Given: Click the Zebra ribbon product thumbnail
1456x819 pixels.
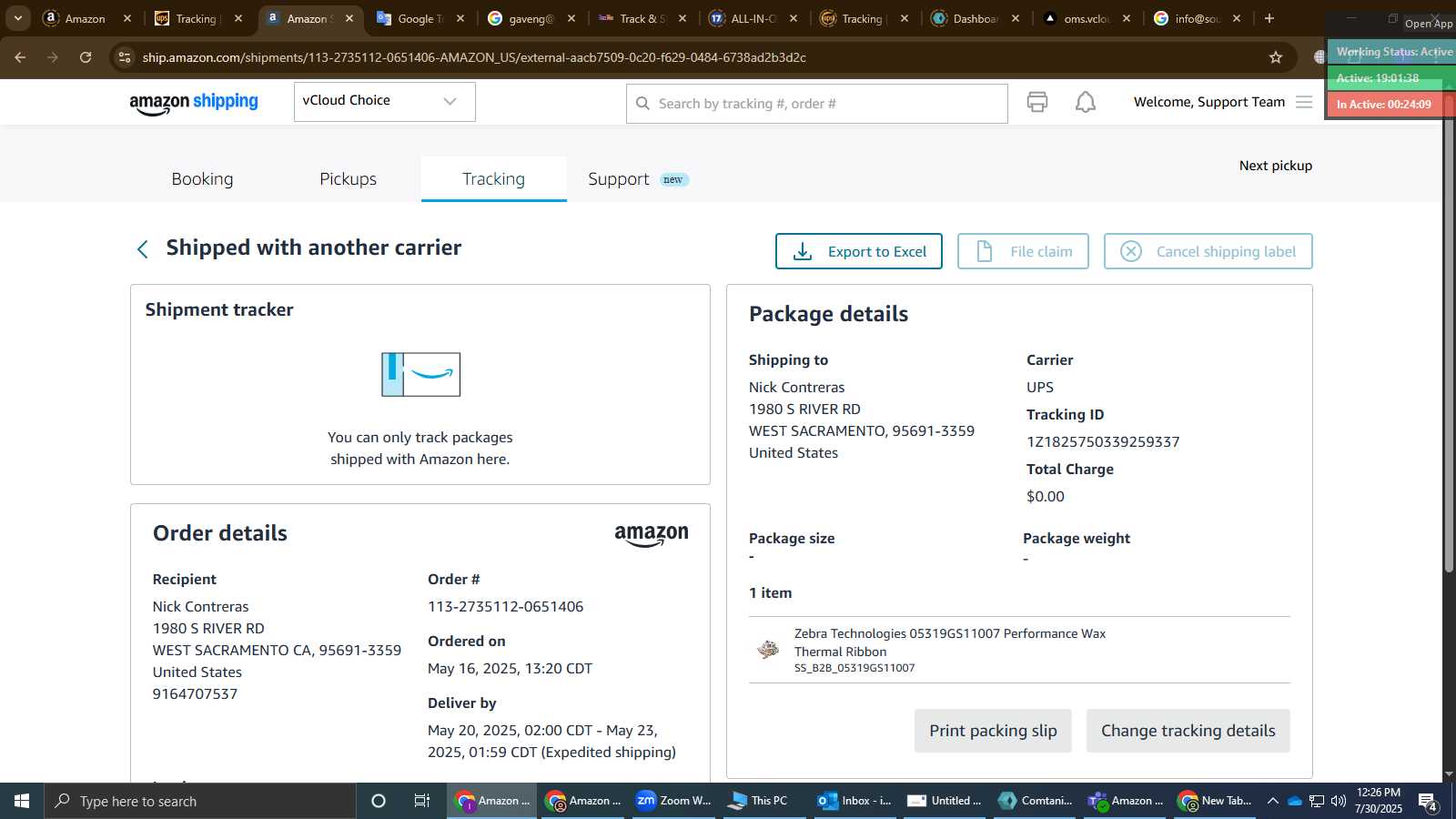Looking at the screenshot, I should [x=768, y=649].
